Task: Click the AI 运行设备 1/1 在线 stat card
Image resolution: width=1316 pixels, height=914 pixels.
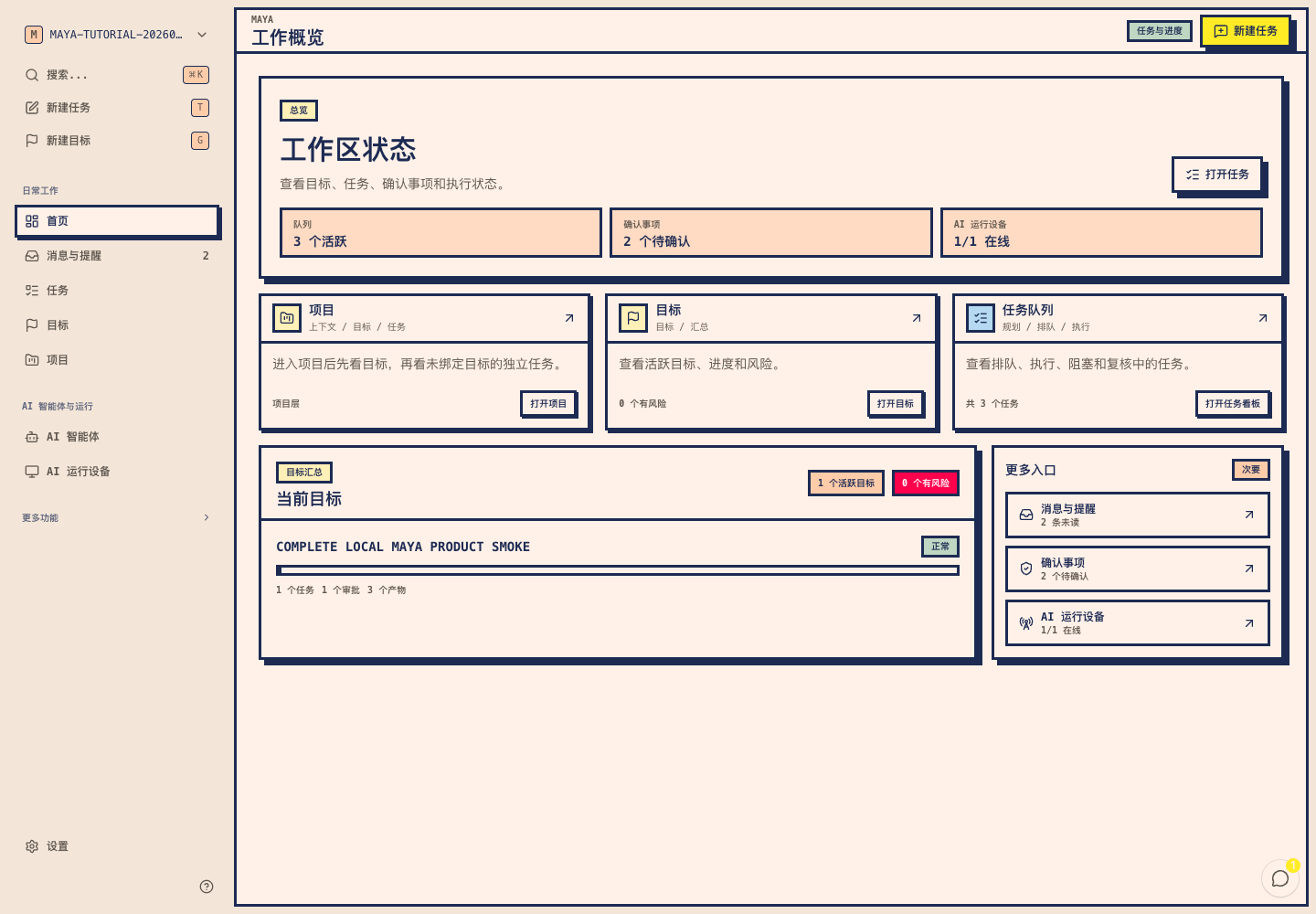Action: coord(1101,233)
